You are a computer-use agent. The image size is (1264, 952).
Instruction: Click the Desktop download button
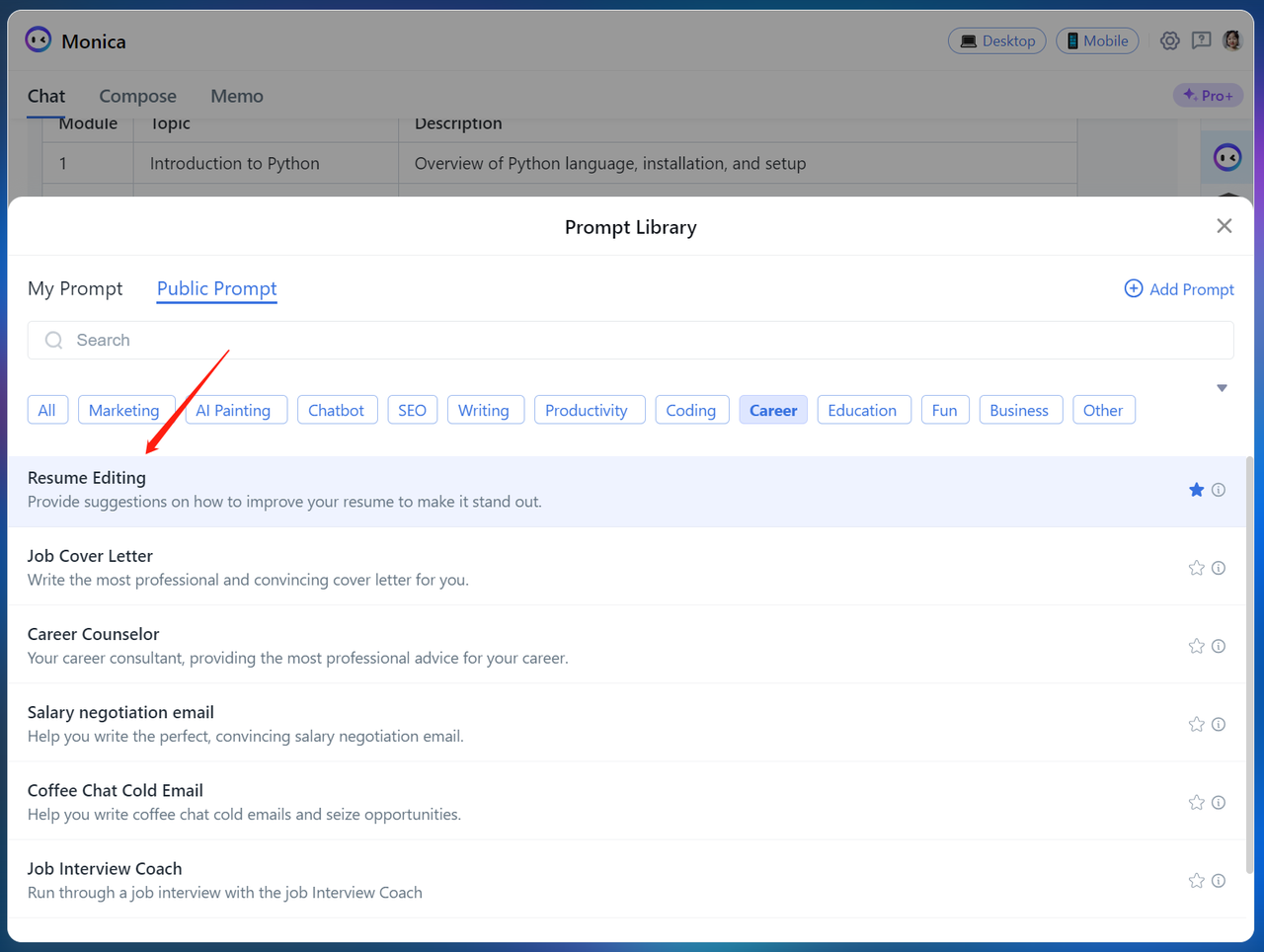tap(996, 40)
